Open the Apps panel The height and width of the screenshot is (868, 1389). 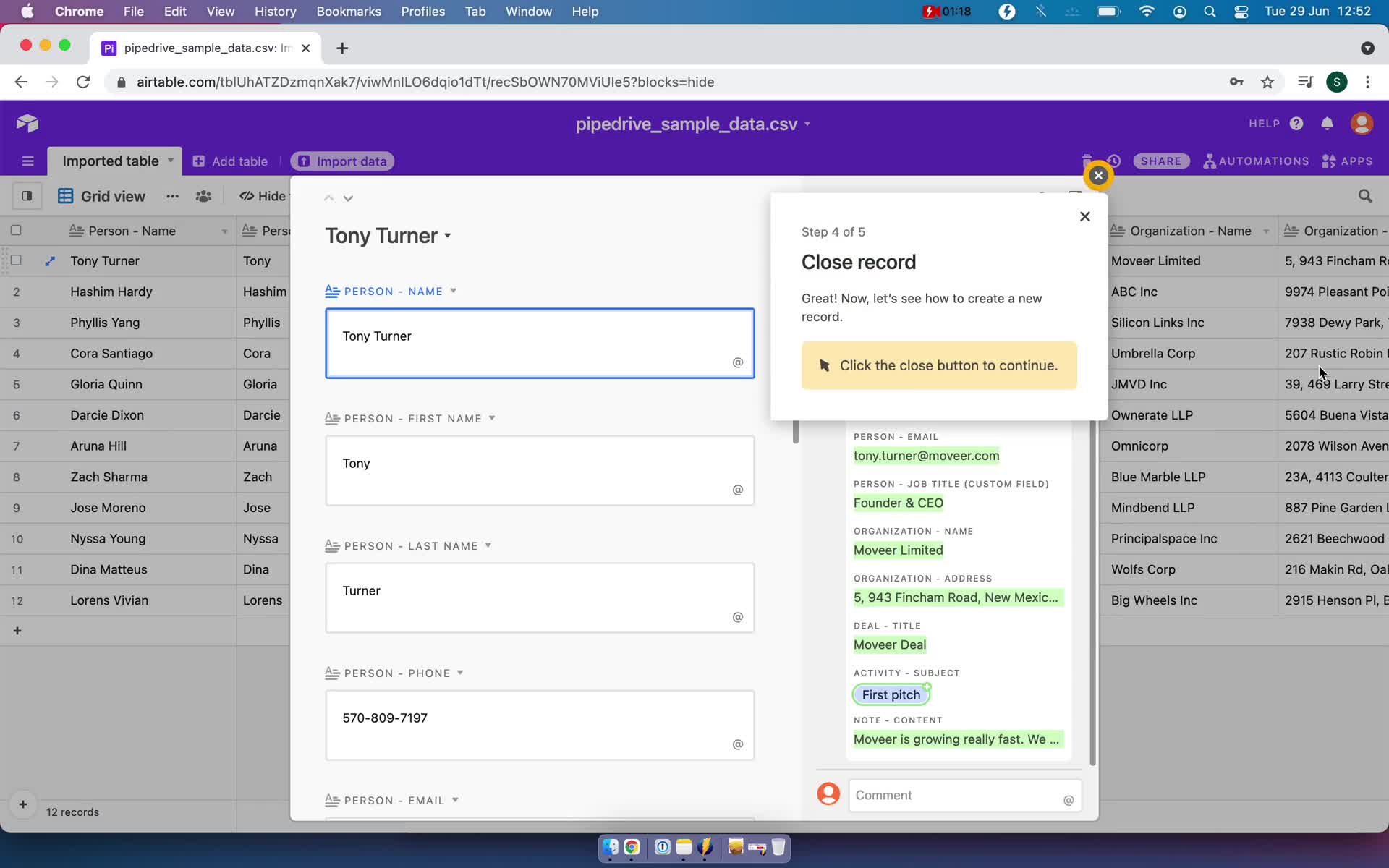(x=1347, y=161)
